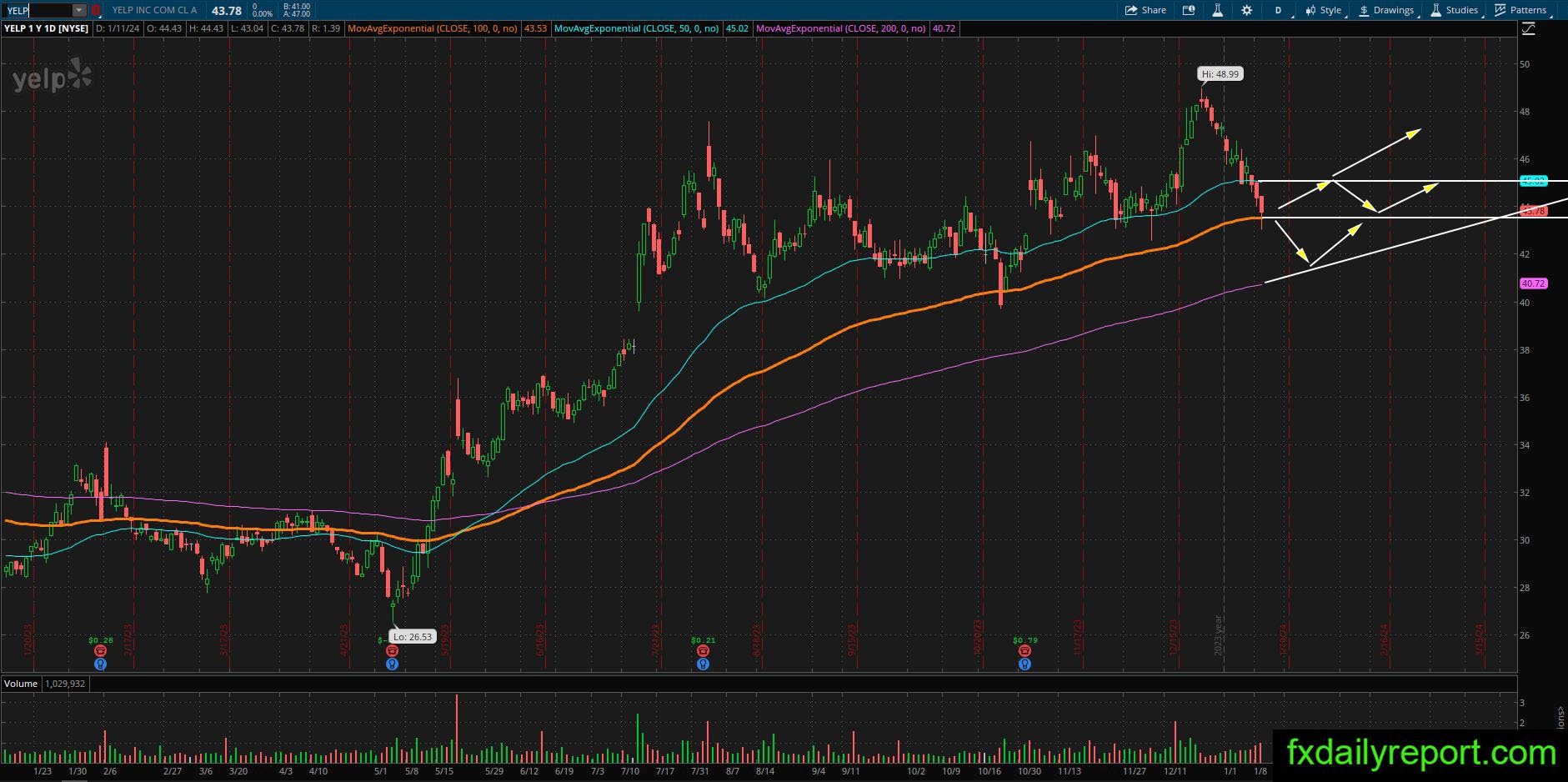
Task: Click the 43.53 EMA value in header
Action: coord(535,28)
